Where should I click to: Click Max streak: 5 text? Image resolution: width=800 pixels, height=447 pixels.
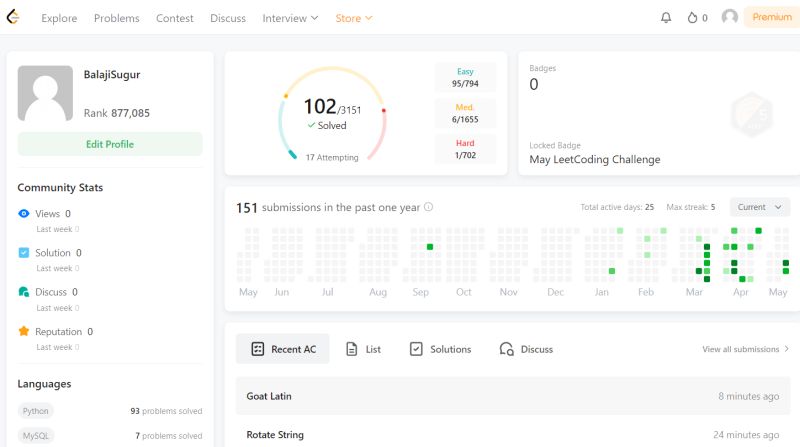click(x=690, y=207)
